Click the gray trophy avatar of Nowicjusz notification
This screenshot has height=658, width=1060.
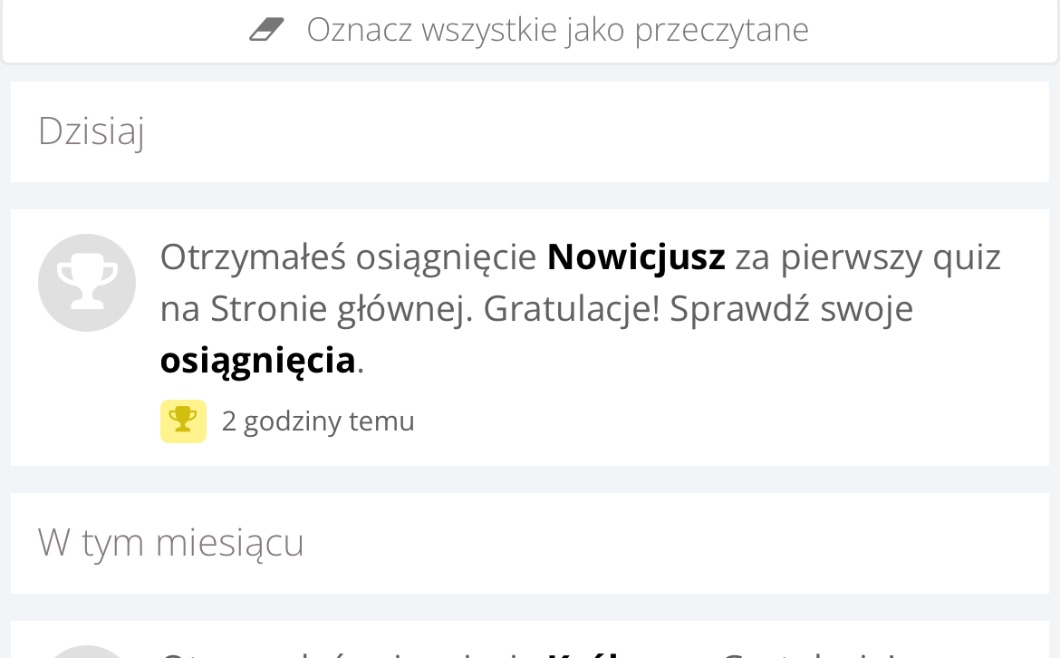87,283
